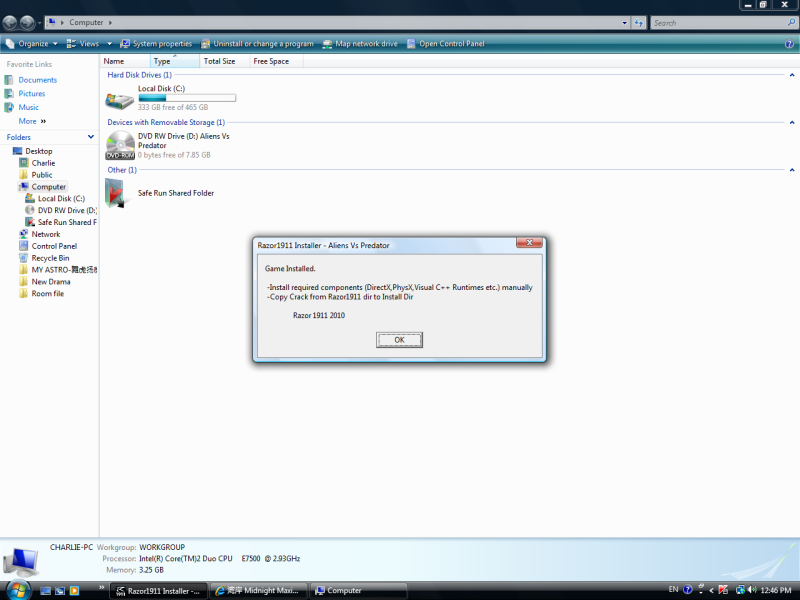Click the Local Disk (C:) space usage bar
Viewport: 800px width, 600px height.
pyautogui.click(x=187, y=98)
